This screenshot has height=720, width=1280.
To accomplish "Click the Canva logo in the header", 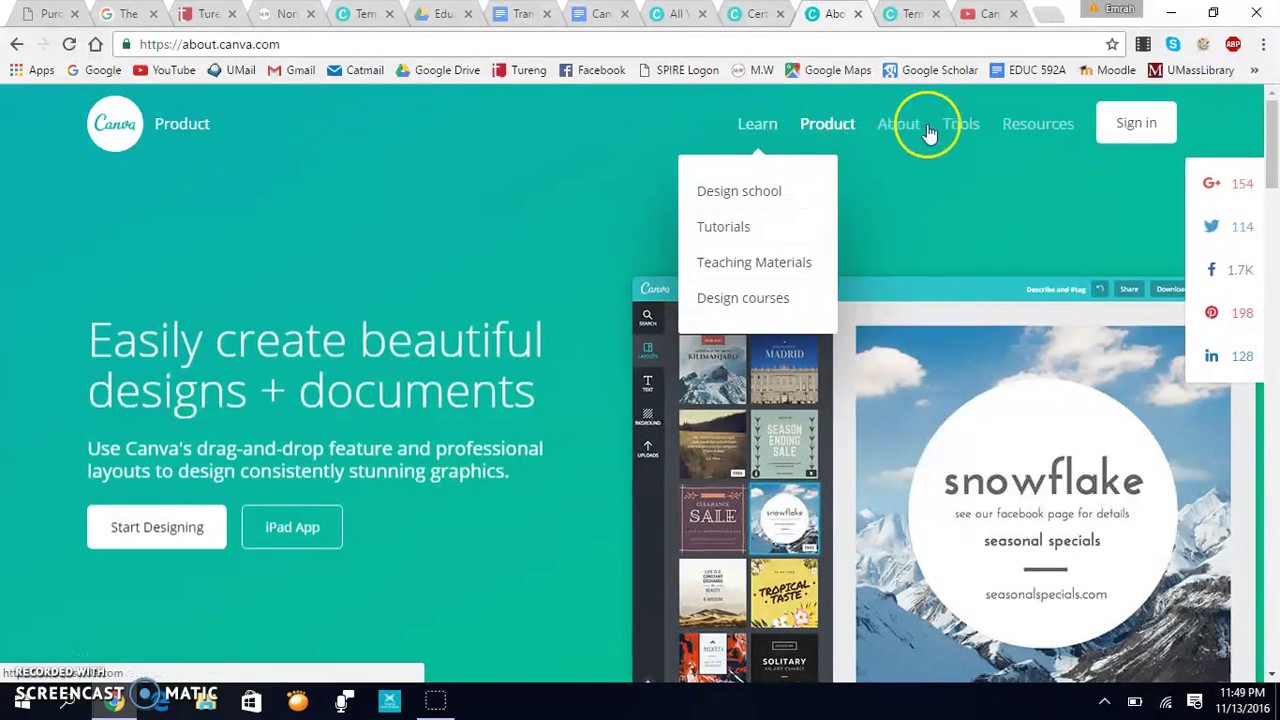I will click(x=115, y=124).
